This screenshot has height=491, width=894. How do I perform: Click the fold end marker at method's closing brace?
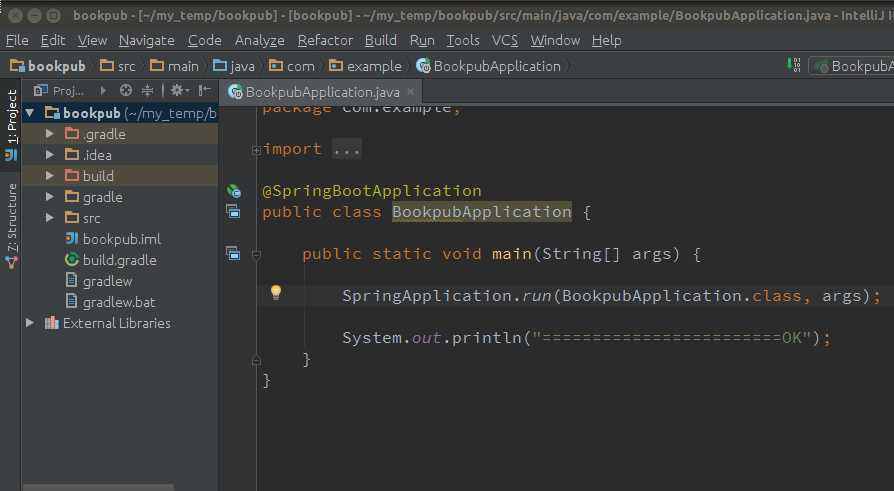coord(257,360)
